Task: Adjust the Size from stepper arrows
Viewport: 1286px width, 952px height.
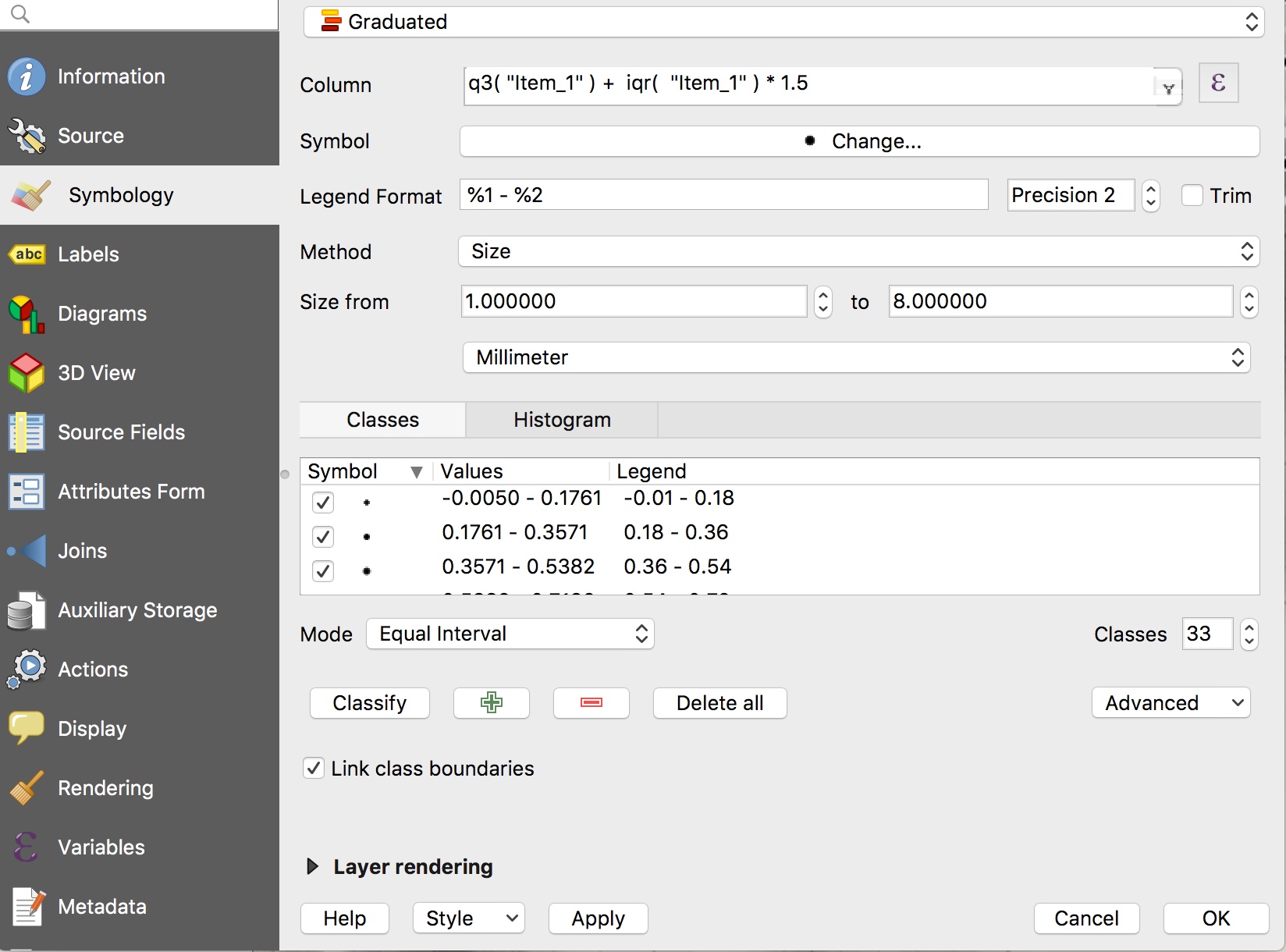Action: point(823,301)
